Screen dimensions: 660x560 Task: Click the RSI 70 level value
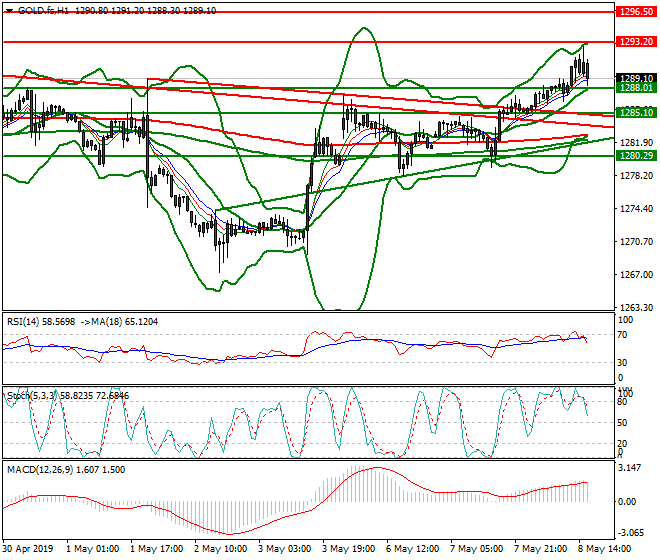(622, 335)
